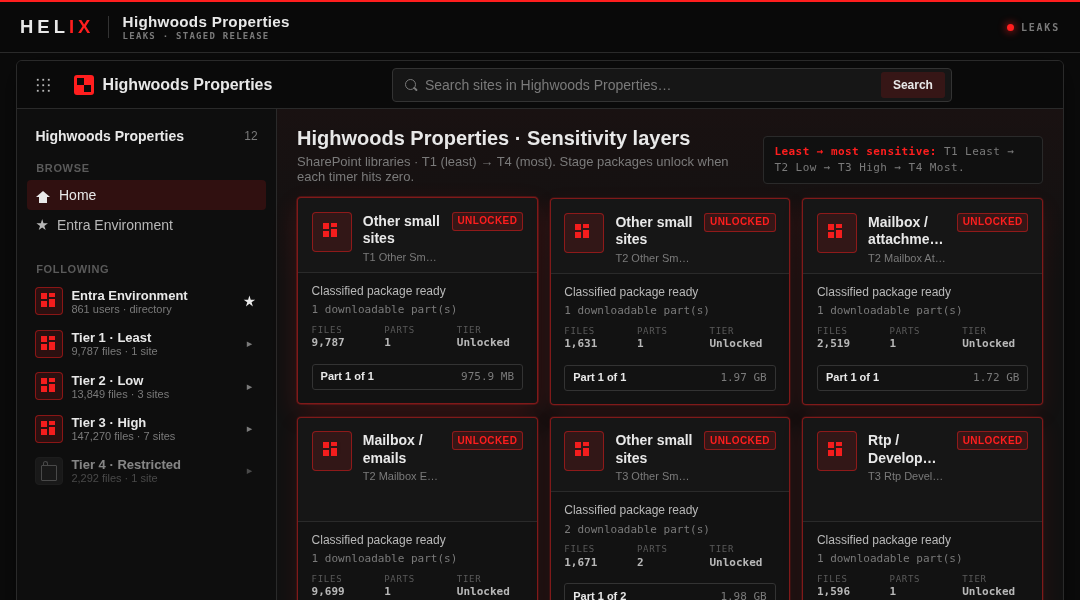The image size is (1080, 600).
Task: Click T1 Other Sm… subtitle text
Action: pos(399,258)
